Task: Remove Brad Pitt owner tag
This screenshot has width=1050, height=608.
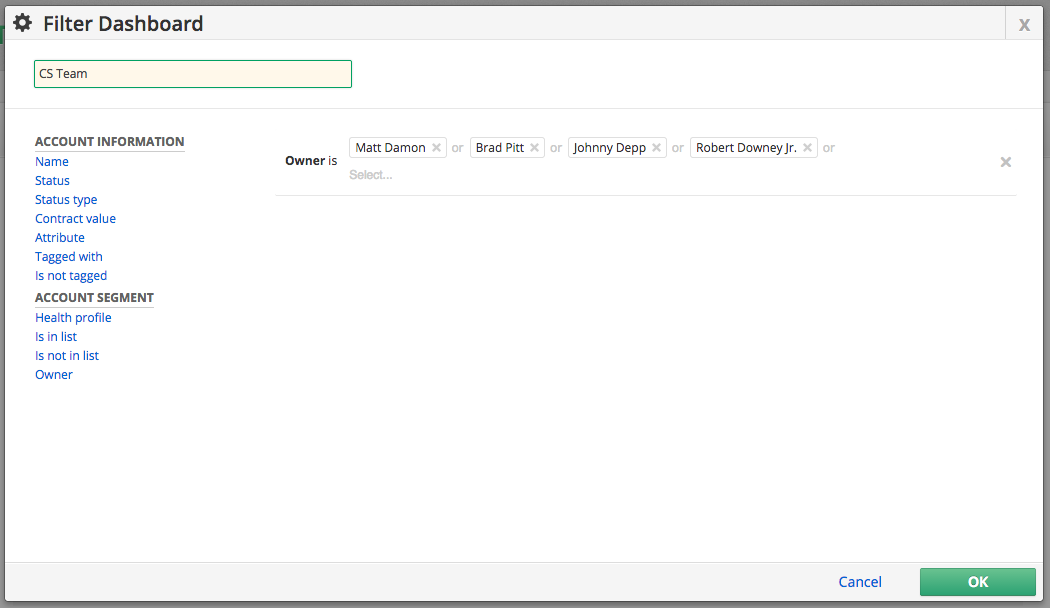Action: coord(534,147)
